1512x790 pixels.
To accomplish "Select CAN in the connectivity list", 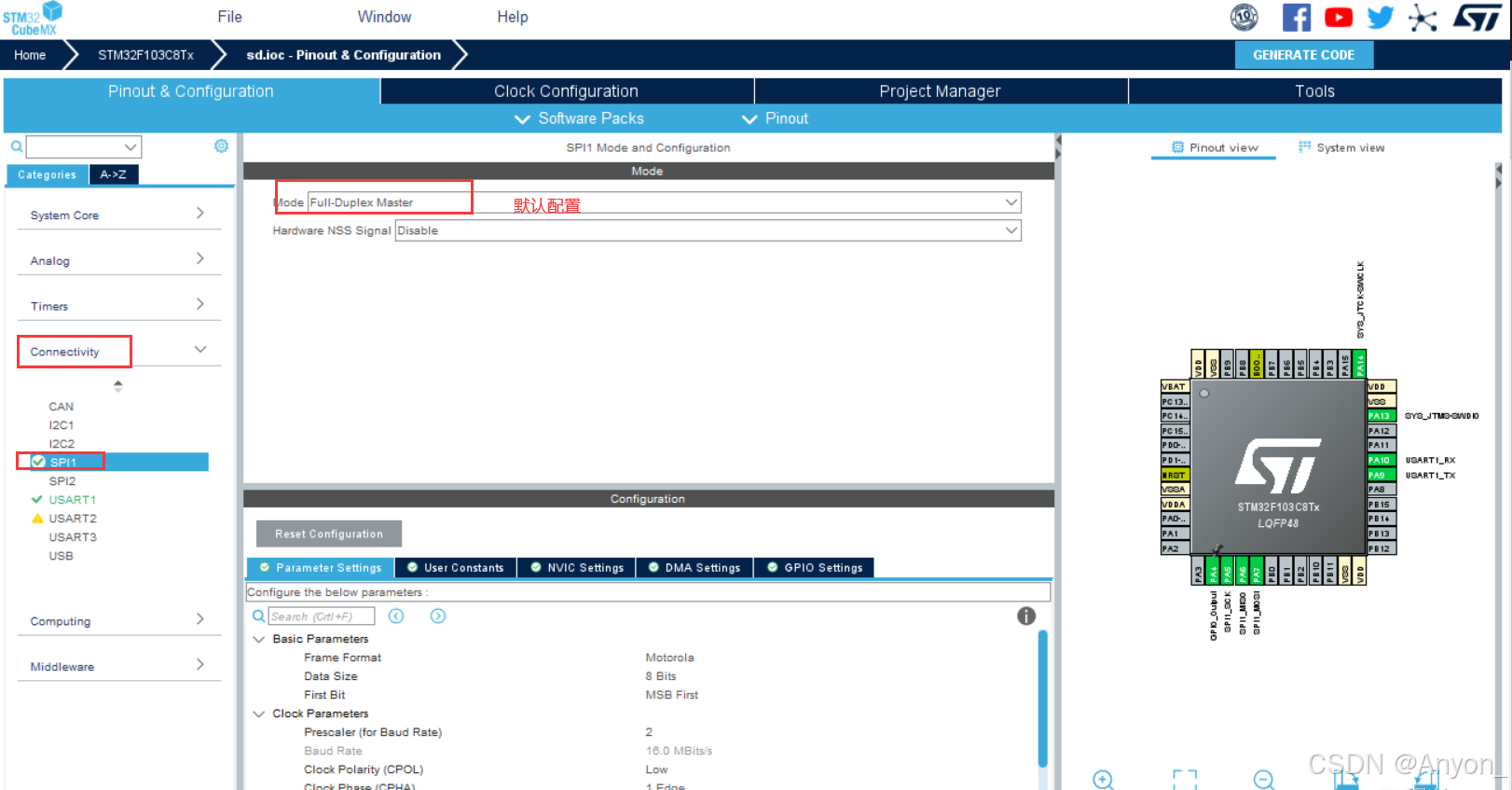I will (x=62, y=407).
